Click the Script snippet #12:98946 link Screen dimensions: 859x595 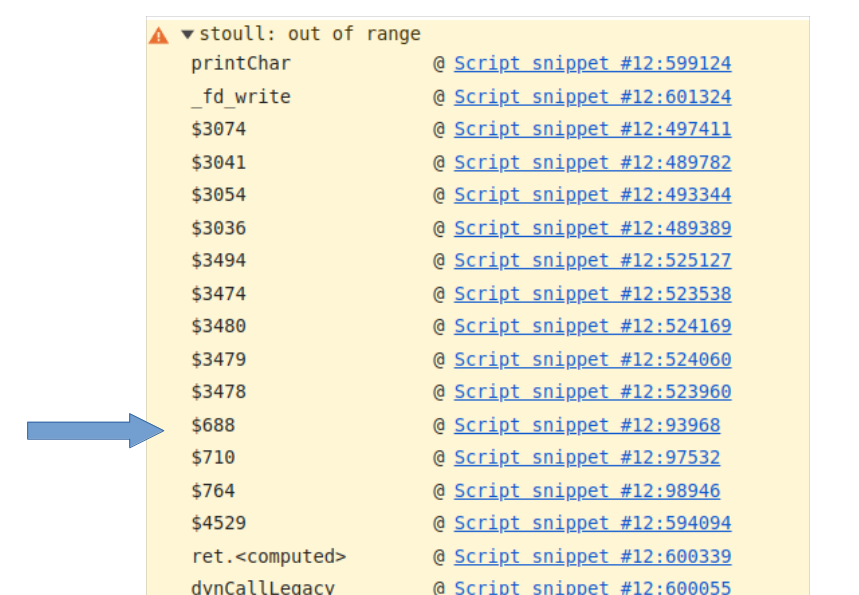point(587,491)
